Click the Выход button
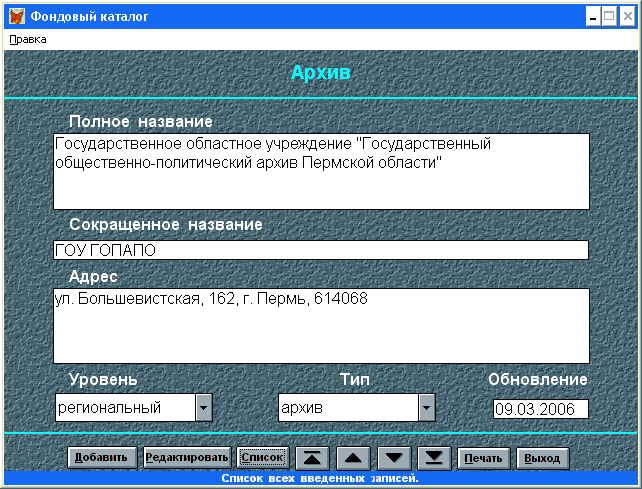 tap(542, 458)
